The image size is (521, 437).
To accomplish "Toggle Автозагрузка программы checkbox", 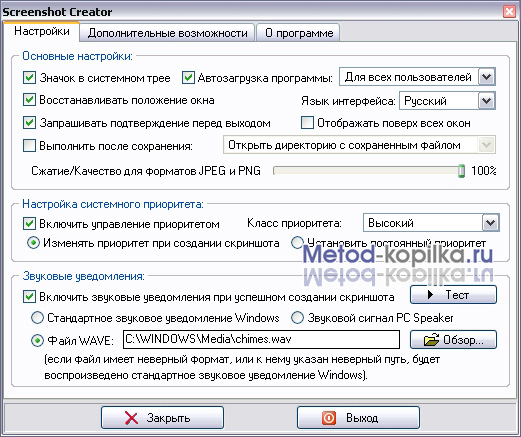I will tap(188, 78).
